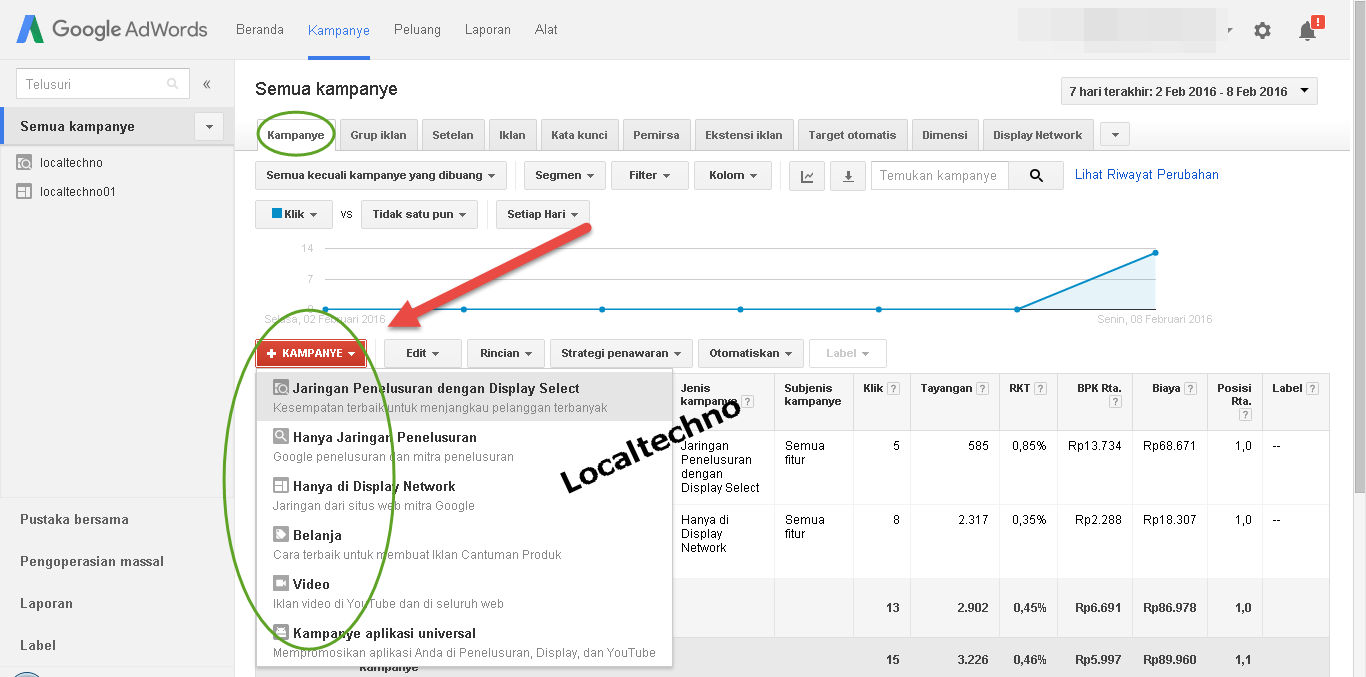Click help icon next to Tayangan column
Image resolution: width=1366 pixels, height=677 pixels.
[x=983, y=389]
